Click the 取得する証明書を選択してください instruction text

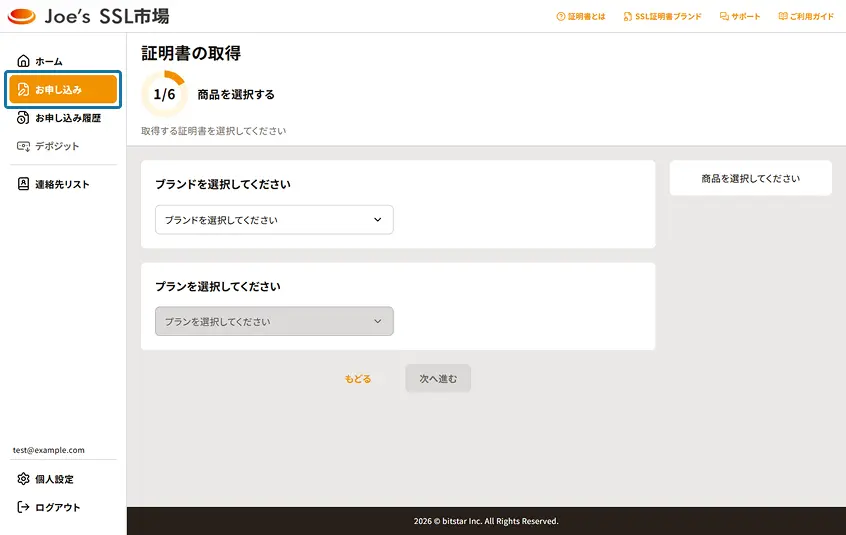(214, 131)
